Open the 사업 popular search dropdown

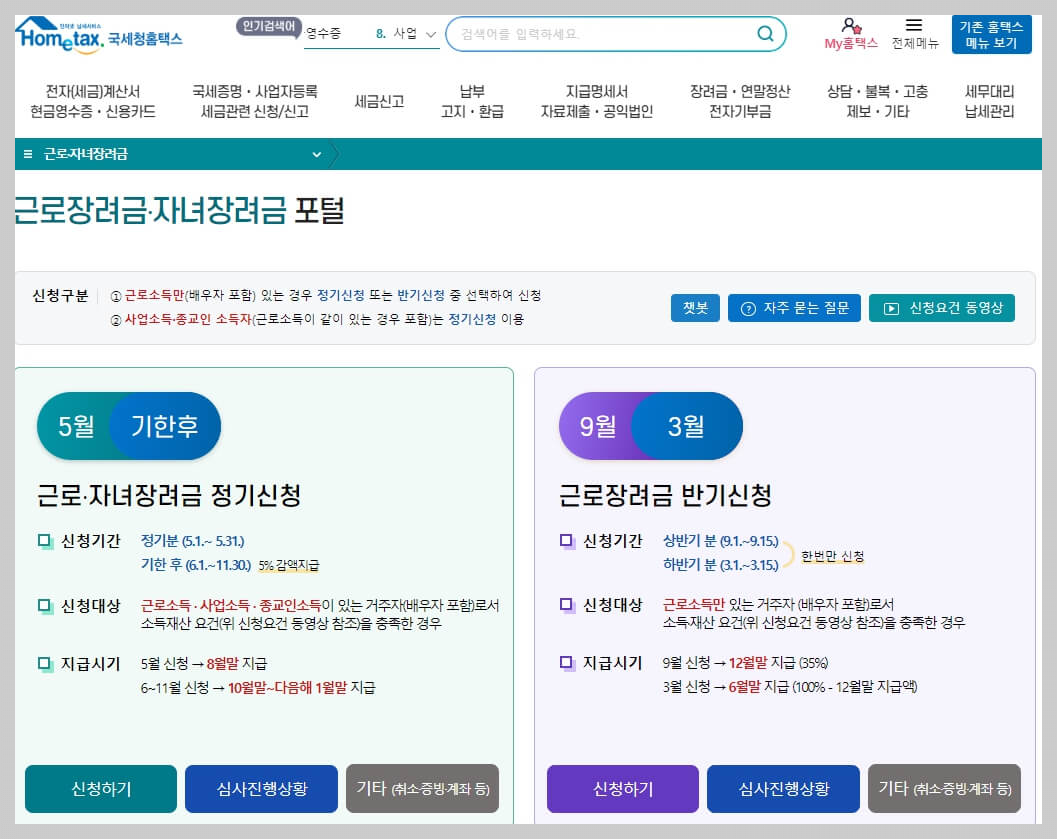tap(414, 33)
